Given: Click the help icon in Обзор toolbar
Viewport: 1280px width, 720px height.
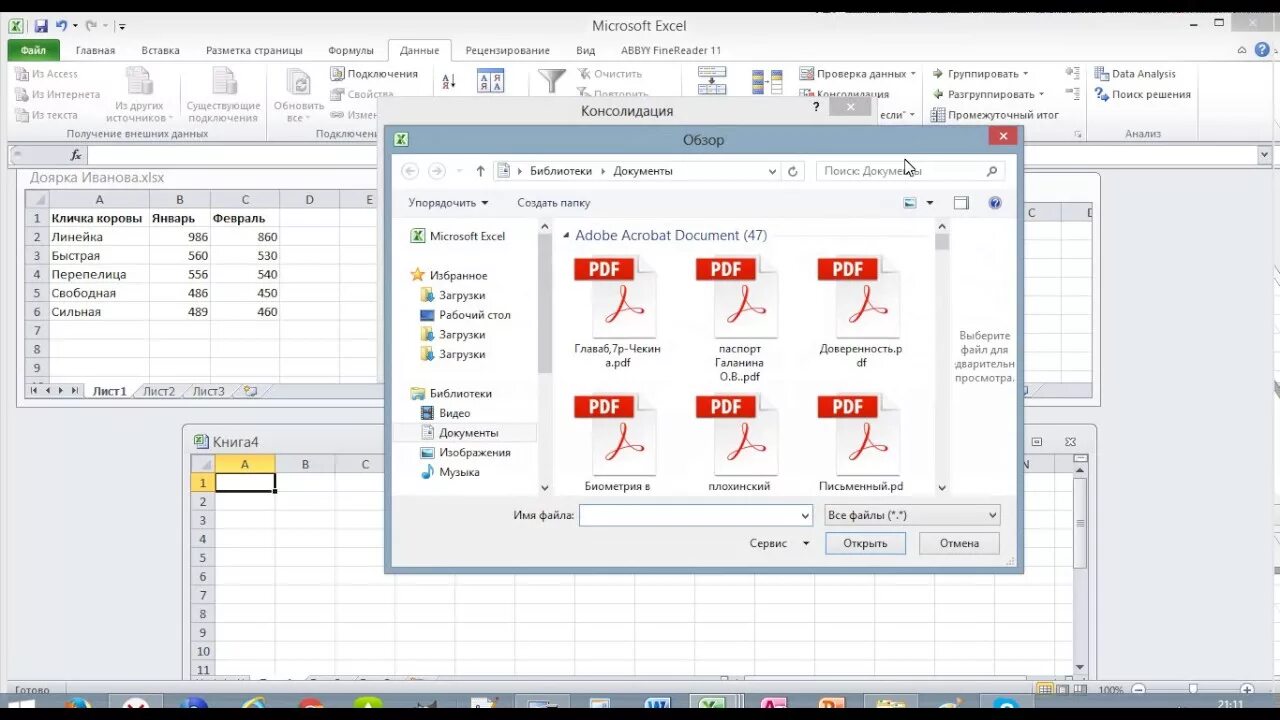Looking at the screenshot, I should tap(995, 203).
